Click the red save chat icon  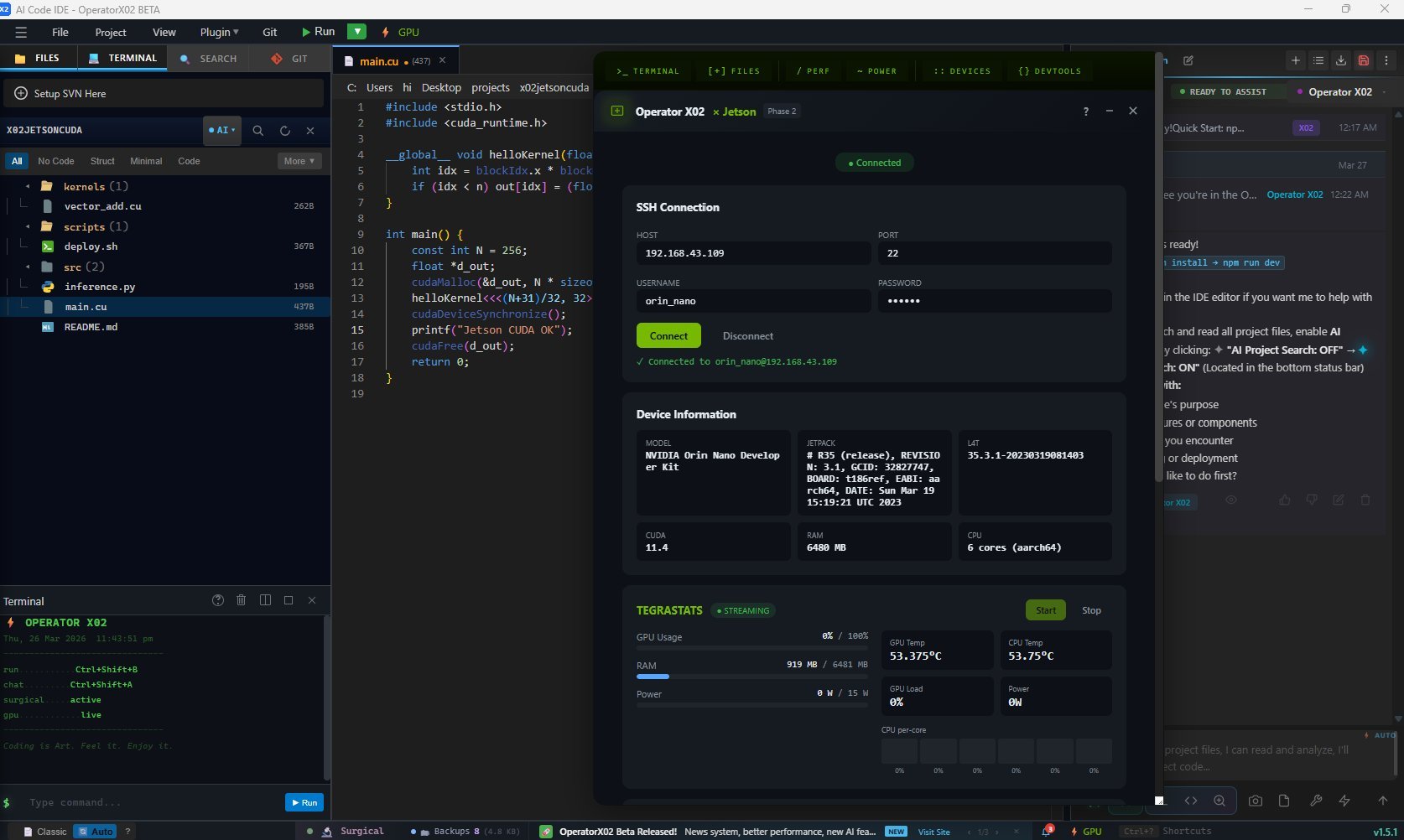1364,61
